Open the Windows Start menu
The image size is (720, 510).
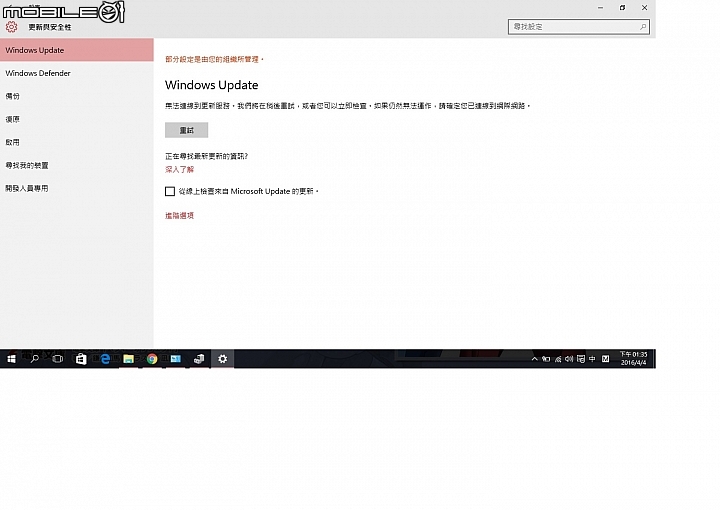[x=11, y=359]
